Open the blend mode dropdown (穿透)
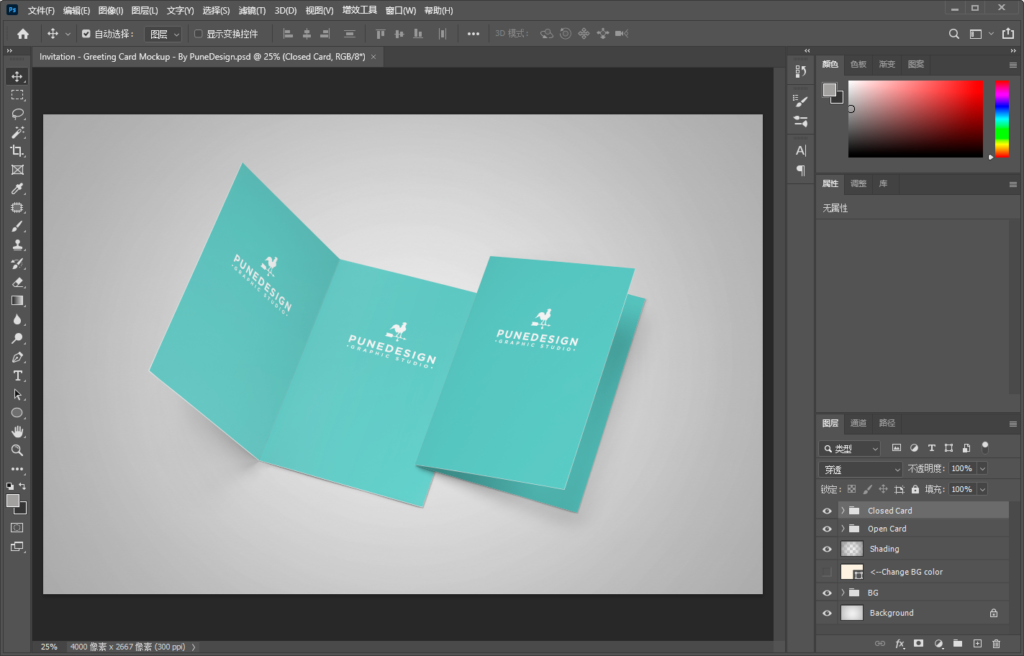1024x656 pixels. tap(860, 469)
